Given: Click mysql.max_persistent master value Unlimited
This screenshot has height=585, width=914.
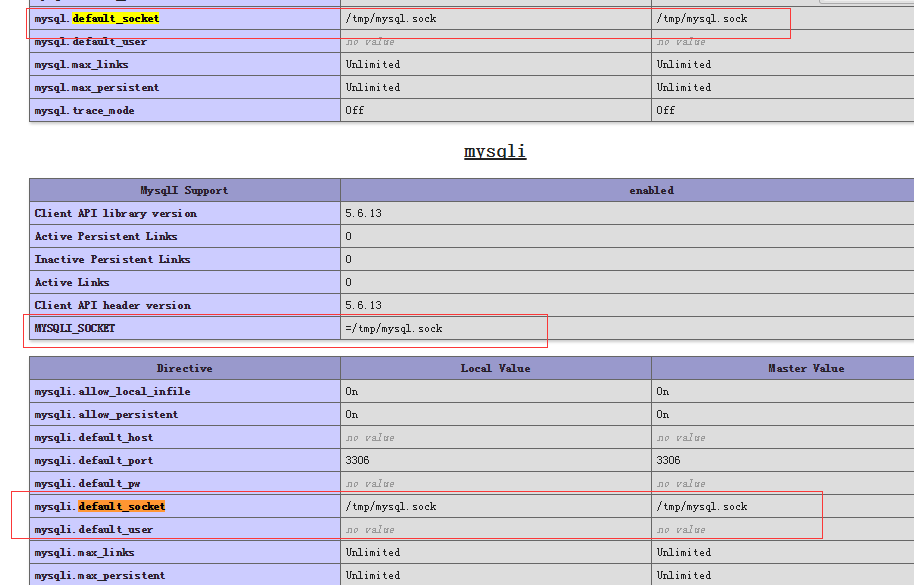Looking at the screenshot, I should (x=684, y=87).
